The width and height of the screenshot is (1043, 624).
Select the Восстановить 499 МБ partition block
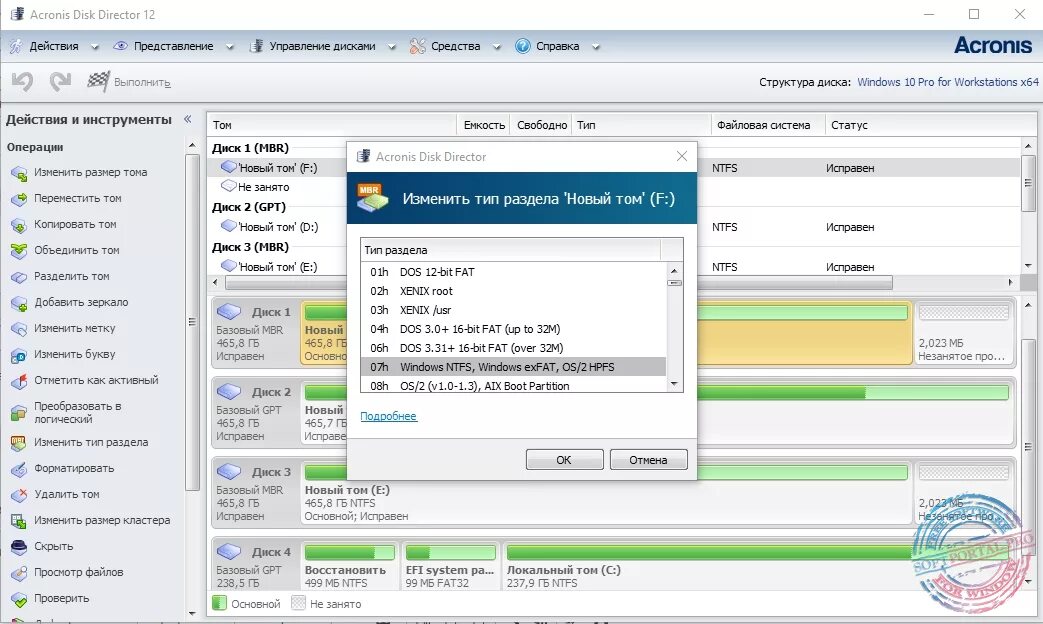tap(349, 565)
